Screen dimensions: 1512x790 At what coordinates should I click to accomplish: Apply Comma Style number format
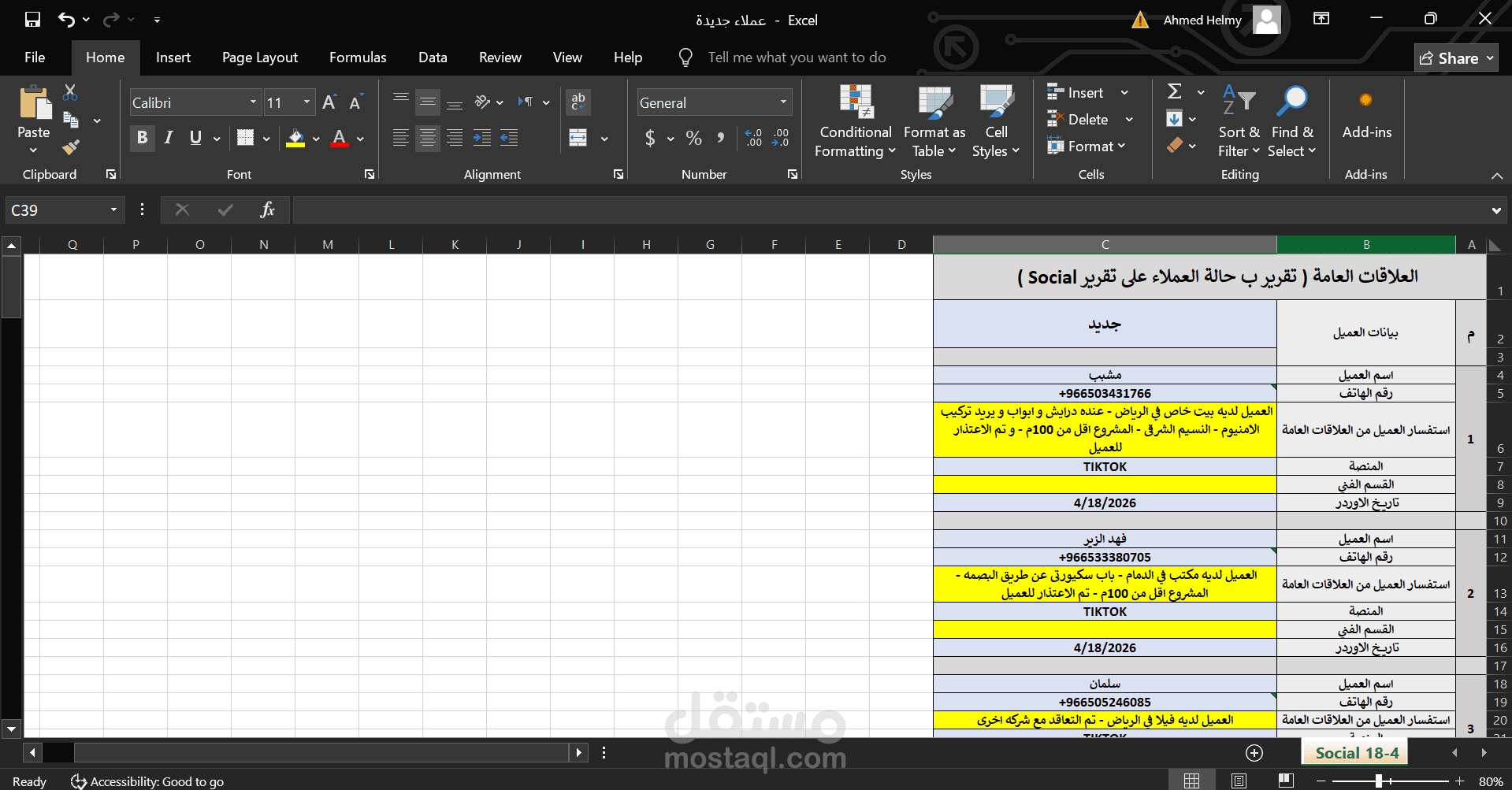coord(720,139)
